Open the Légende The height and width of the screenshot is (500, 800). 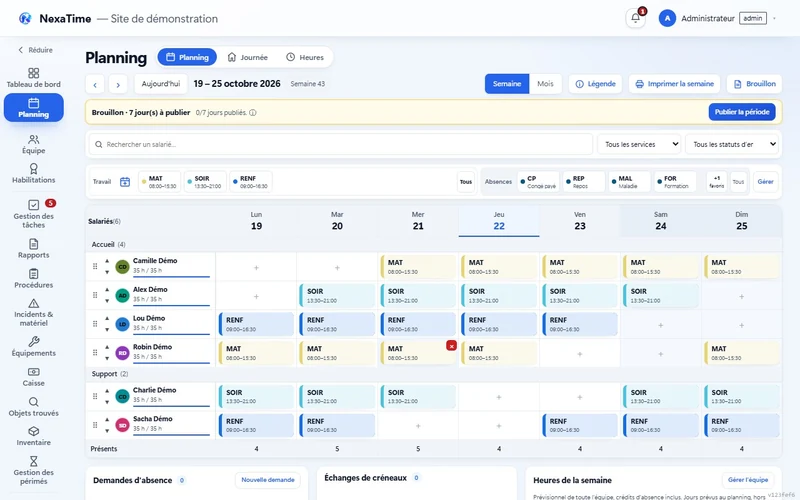[595, 84]
